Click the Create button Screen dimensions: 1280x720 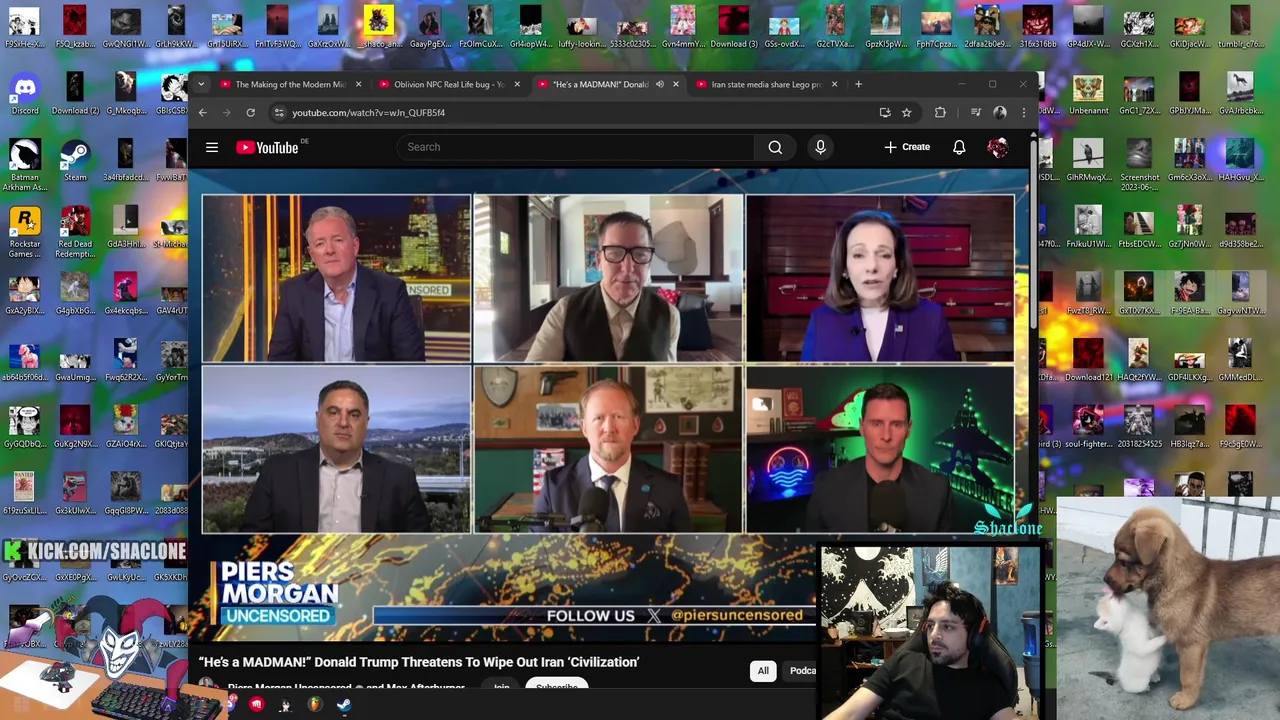tap(907, 147)
